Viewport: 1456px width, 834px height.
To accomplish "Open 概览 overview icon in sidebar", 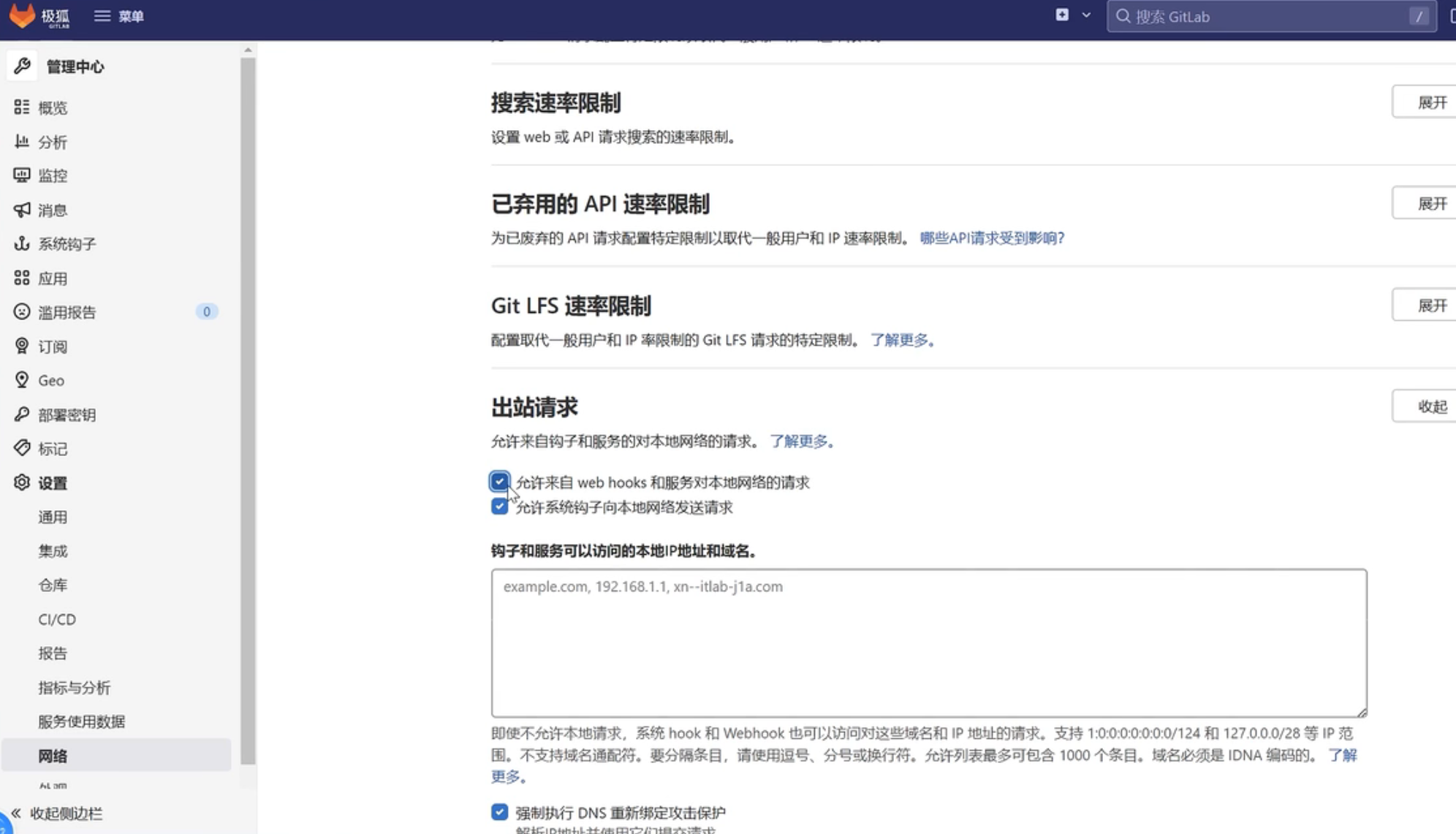I will 22,107.
